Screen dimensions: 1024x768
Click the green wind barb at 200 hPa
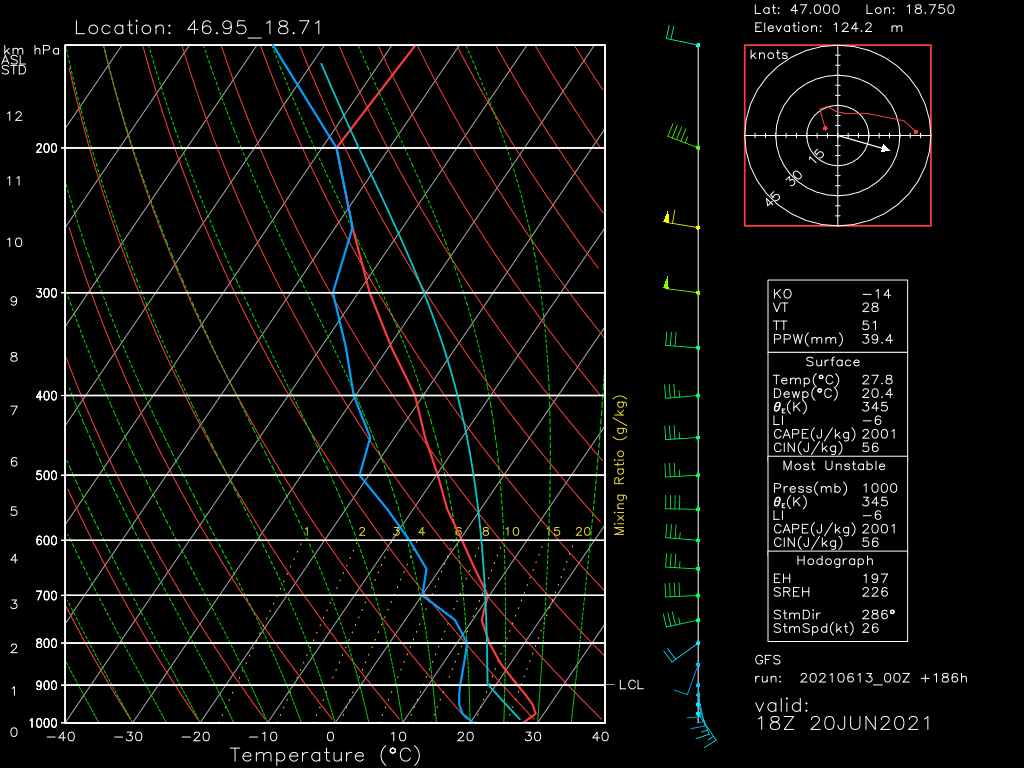pyautogui.click(x=682, y=138)
